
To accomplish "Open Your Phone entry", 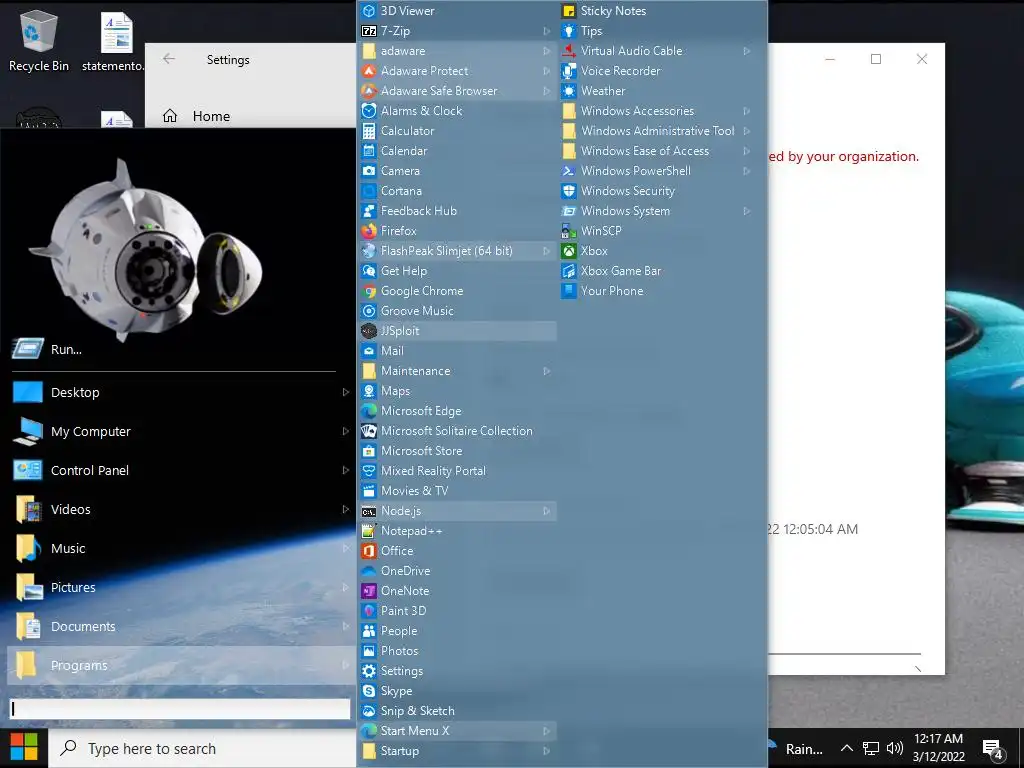I will point(656,291).
